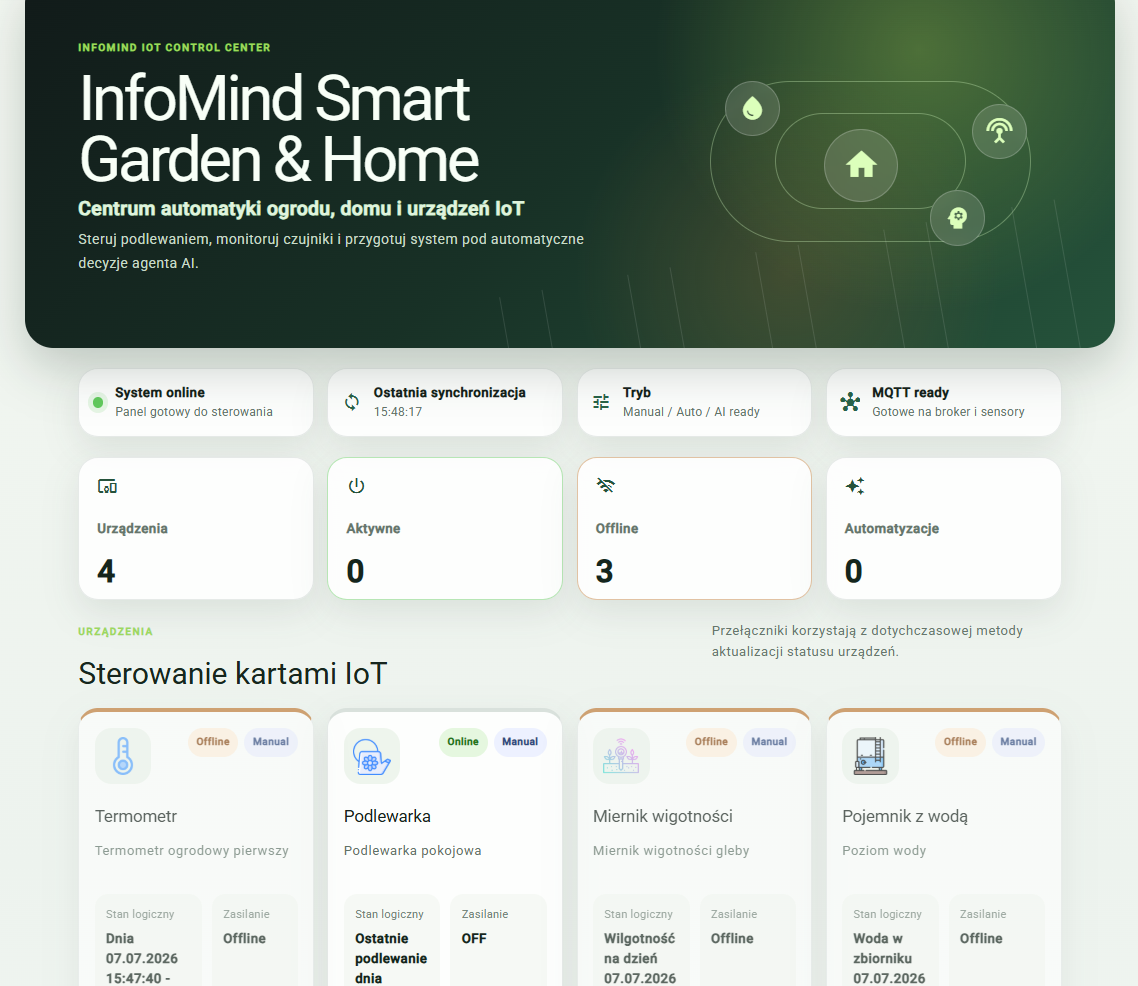Click the Pojemnik z wodą card title
This screenshot has width=1138, height=986.
905,816
